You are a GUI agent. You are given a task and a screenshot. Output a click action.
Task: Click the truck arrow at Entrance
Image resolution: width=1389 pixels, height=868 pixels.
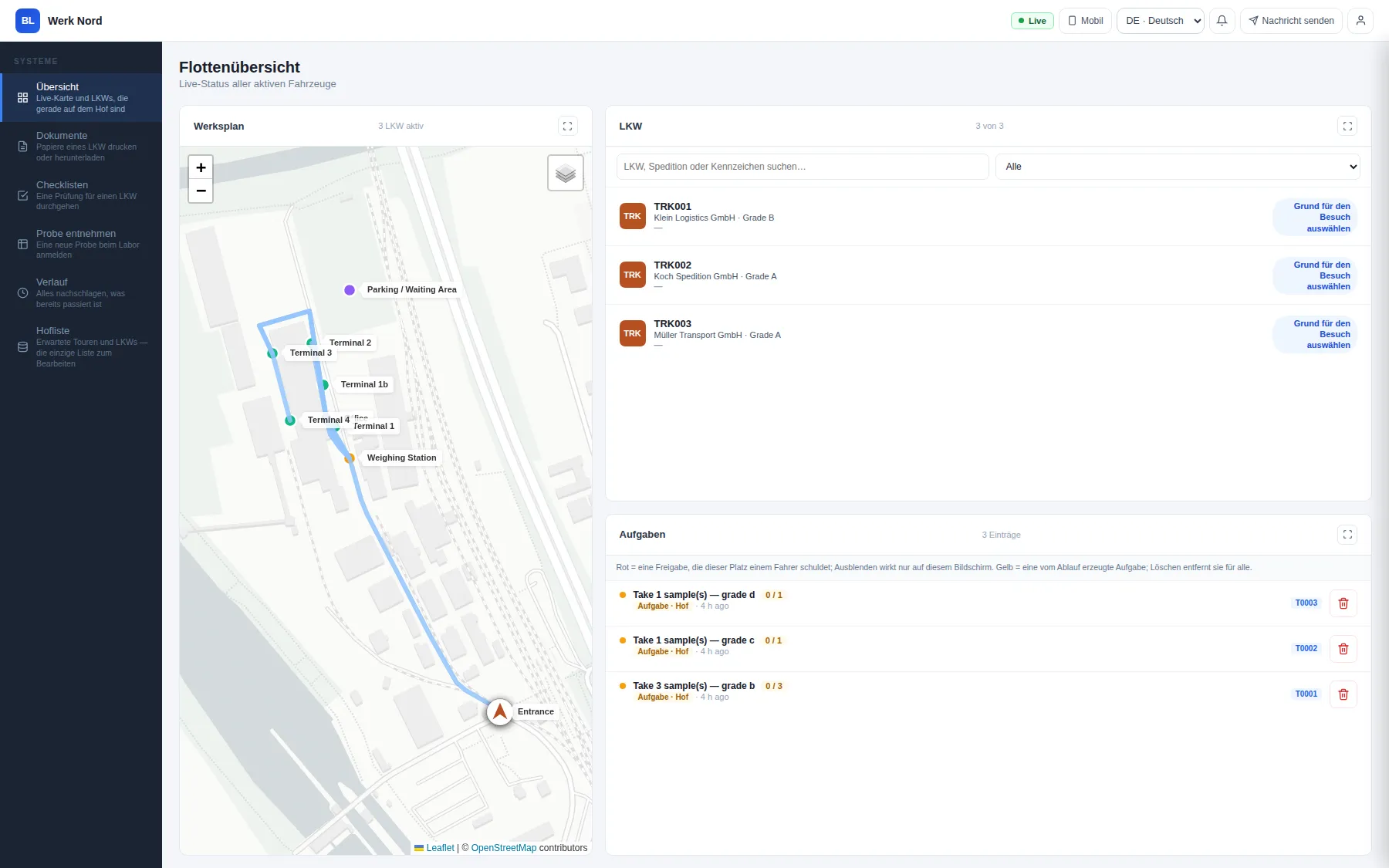[500, 711]
